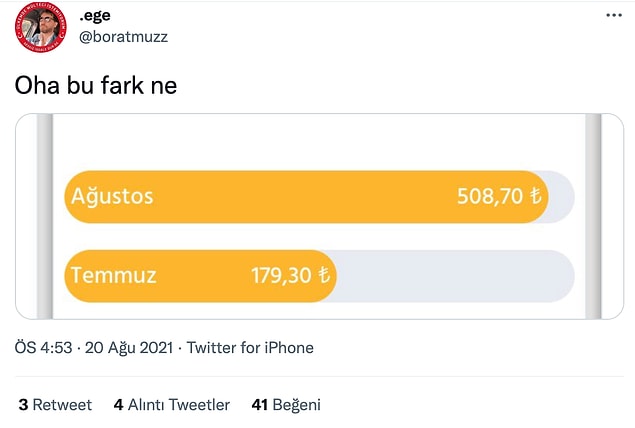Visit the @boratmuzz handle
Screen dimensions: 635x428
tap(124, 37)
